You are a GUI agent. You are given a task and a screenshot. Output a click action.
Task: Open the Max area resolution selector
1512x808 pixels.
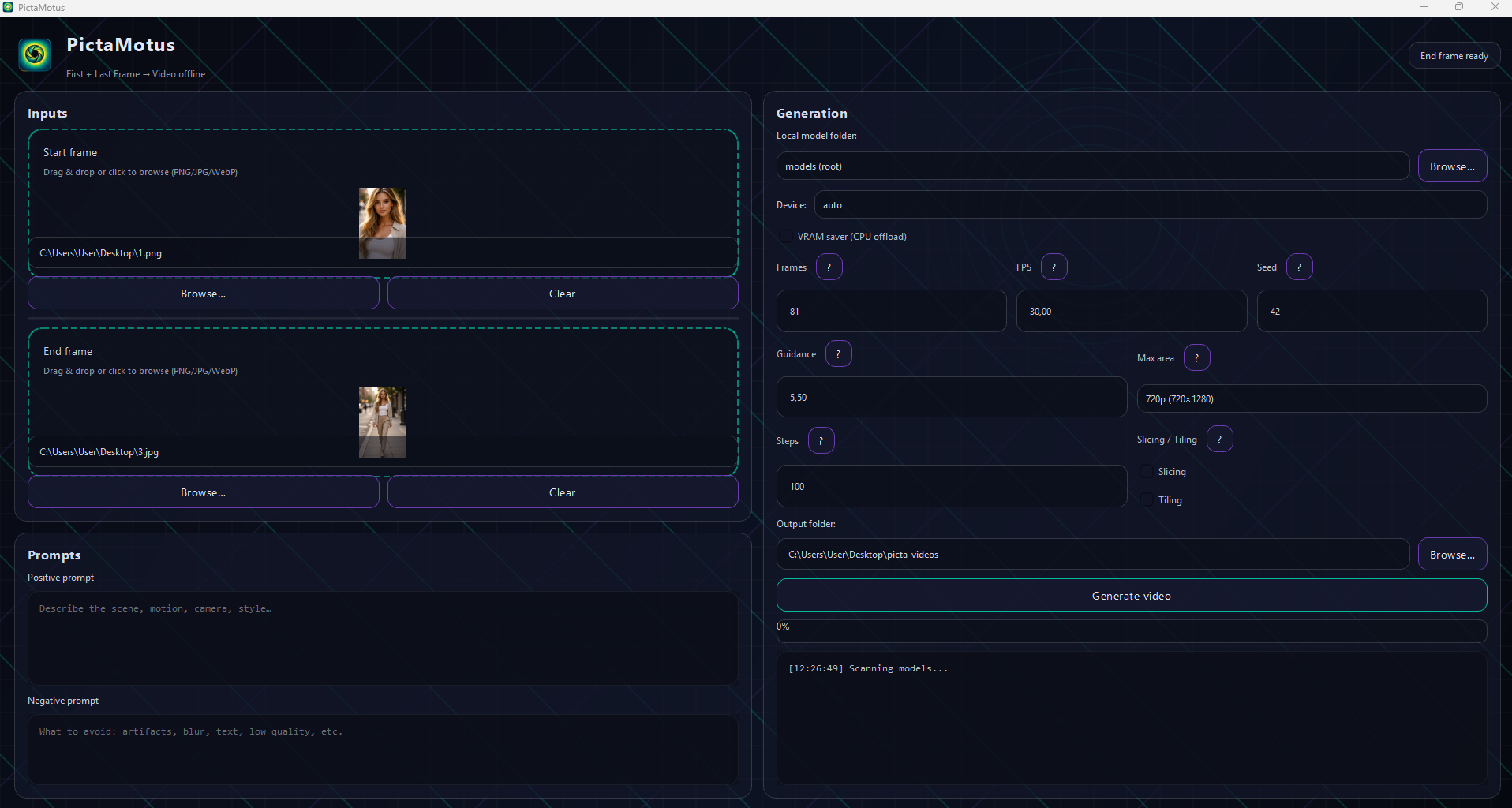coord(1312,398)
